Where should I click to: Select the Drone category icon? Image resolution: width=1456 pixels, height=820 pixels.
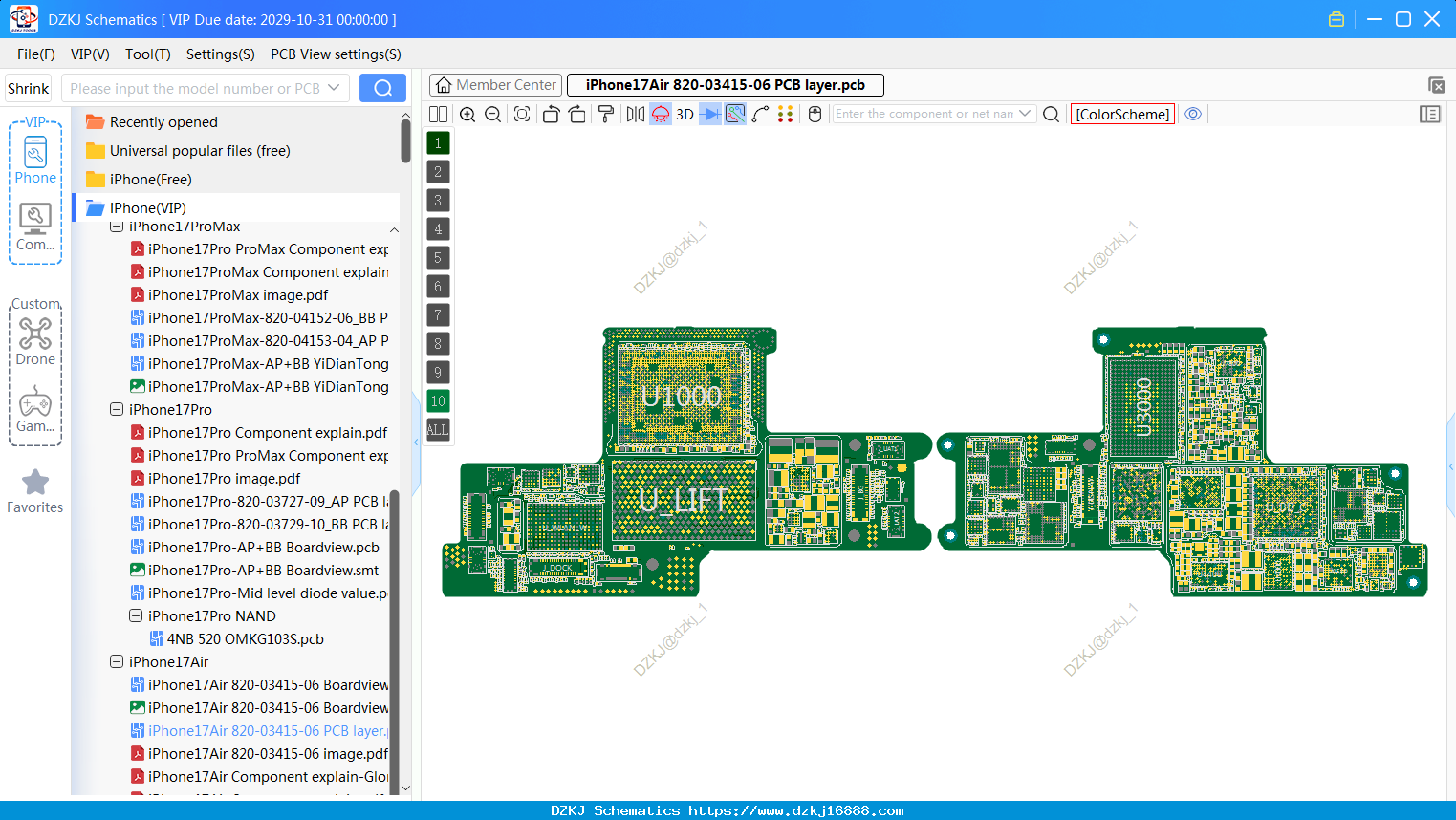pos(35,342)
